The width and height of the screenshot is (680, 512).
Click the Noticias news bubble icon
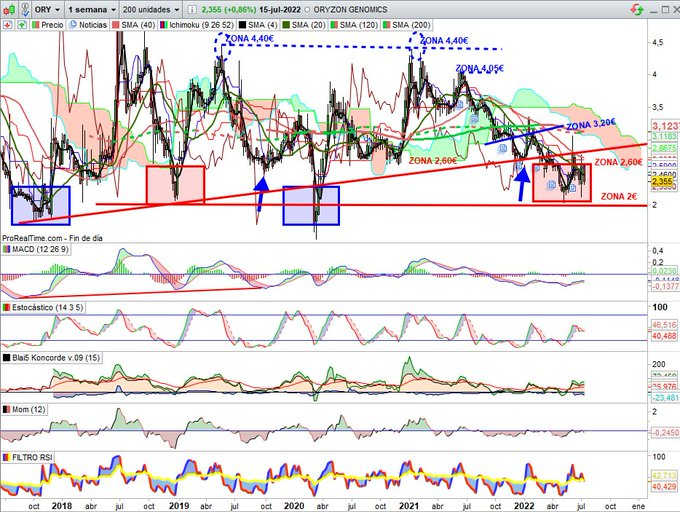tap(73, 25)
